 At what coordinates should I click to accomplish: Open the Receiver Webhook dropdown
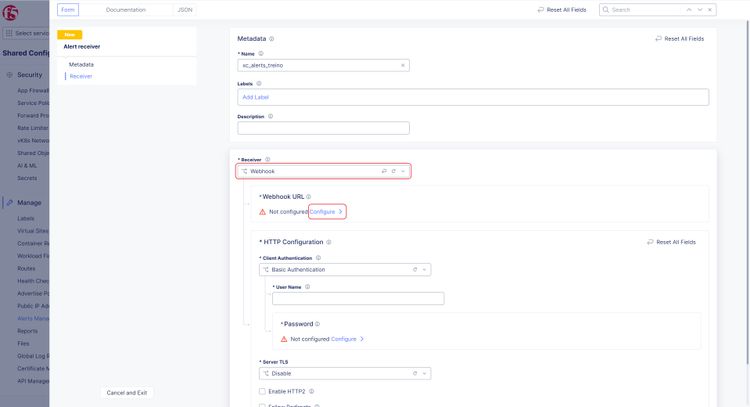coord(320,171)
